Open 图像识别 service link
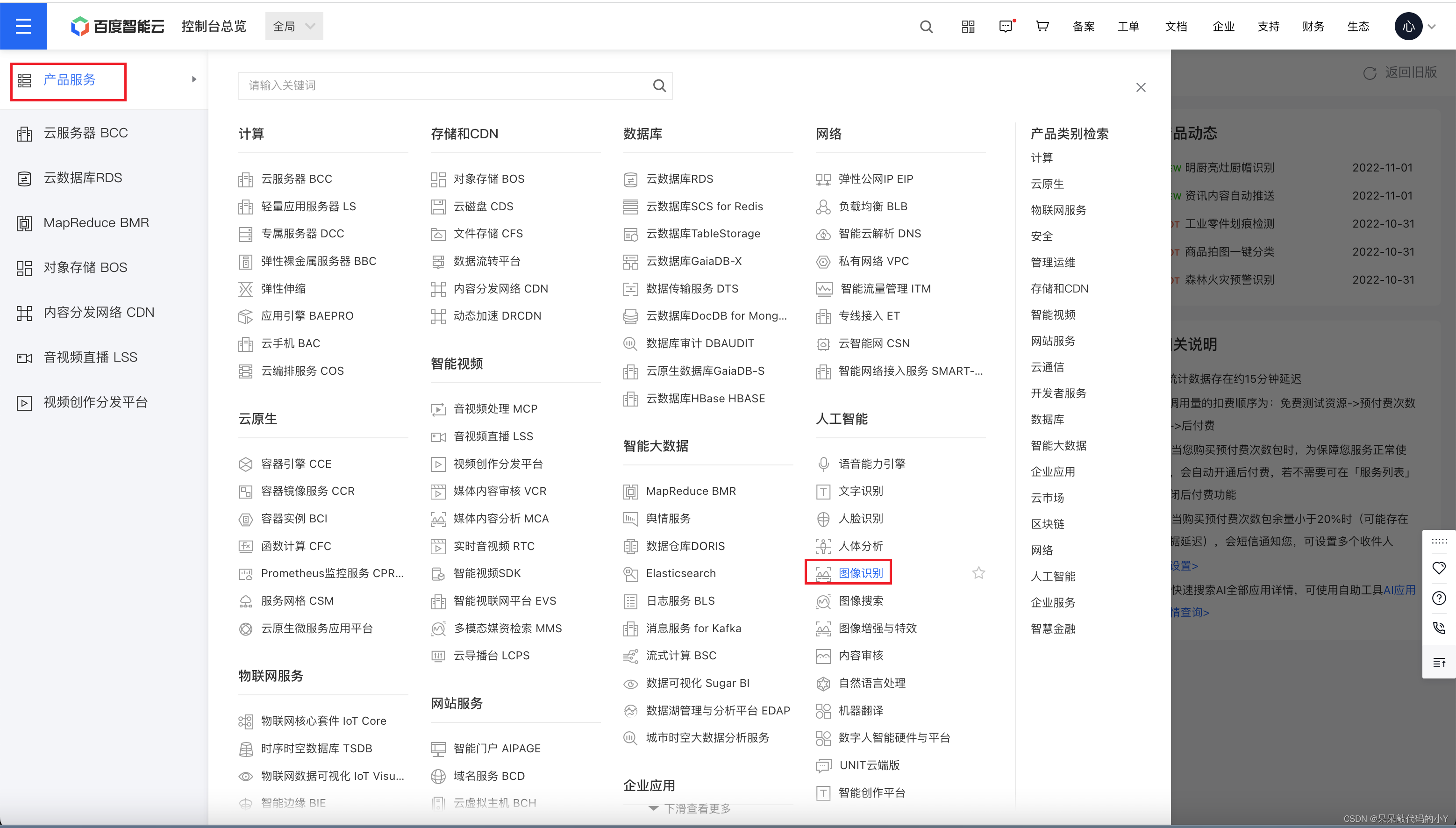 coord(861,573)
